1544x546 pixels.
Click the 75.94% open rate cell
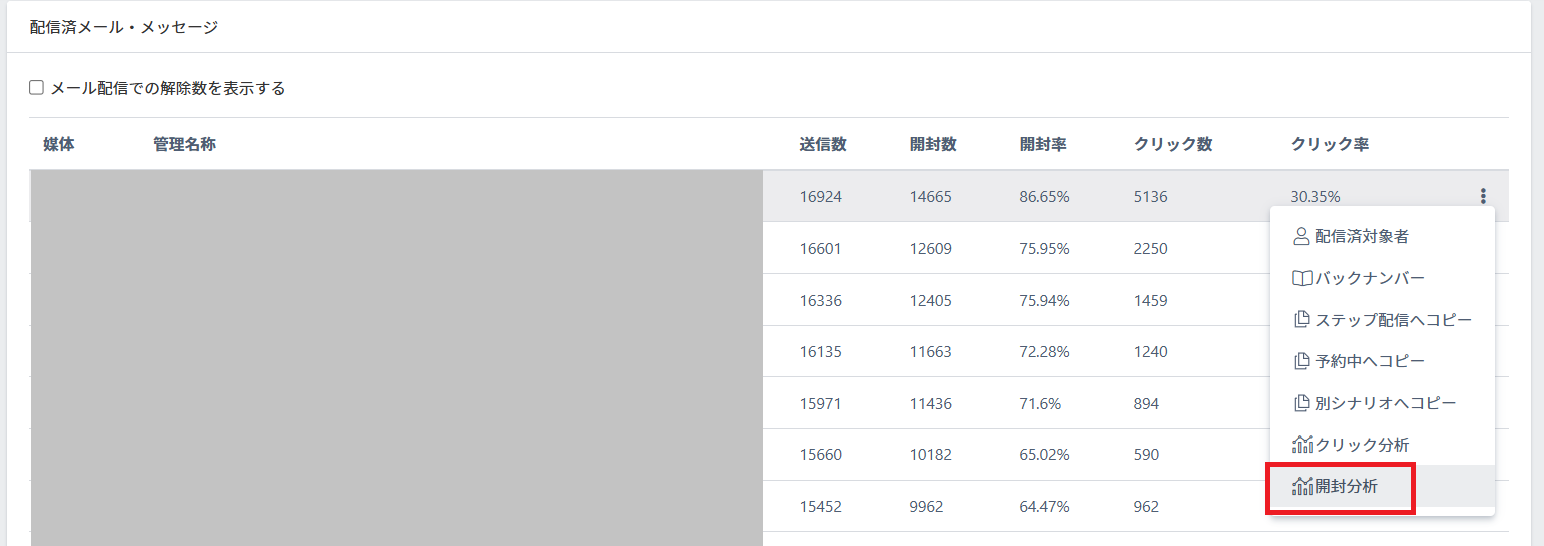pyautogui.click(x=1044, y=300)
